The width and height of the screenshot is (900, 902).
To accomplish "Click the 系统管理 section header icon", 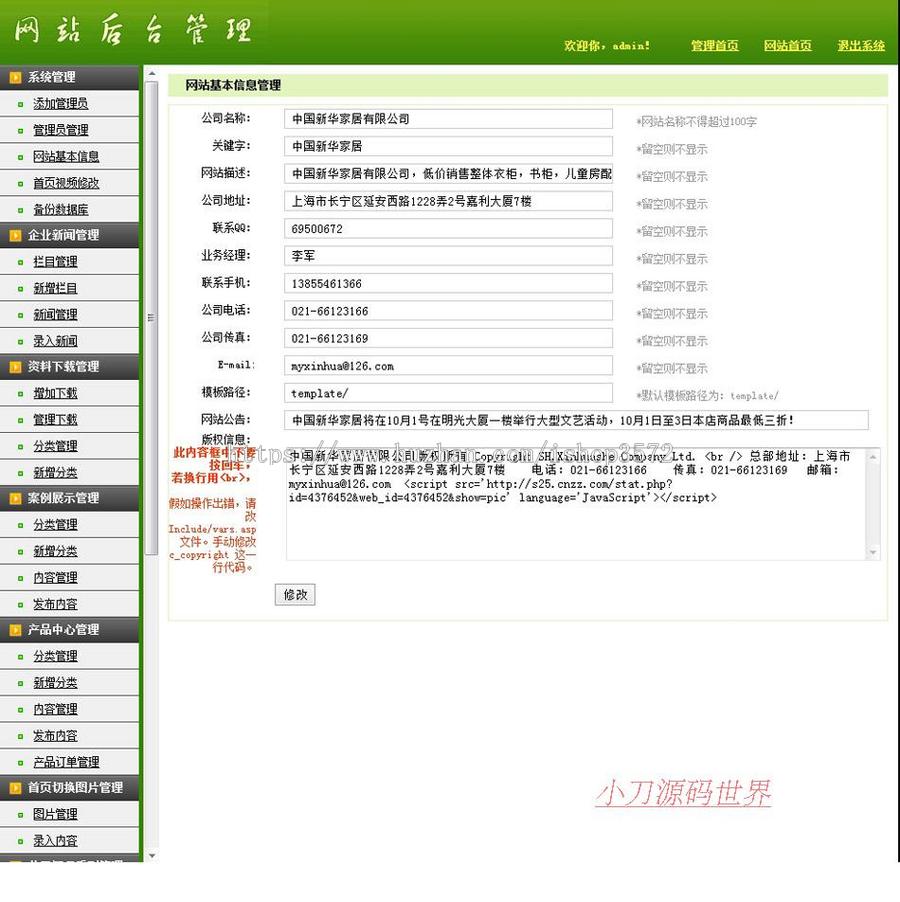I will tap(15, 77).
